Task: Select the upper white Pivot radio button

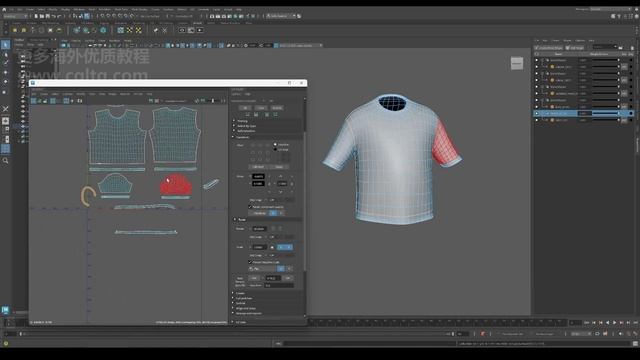Action: pyautogui.click(x=275, y=144)
